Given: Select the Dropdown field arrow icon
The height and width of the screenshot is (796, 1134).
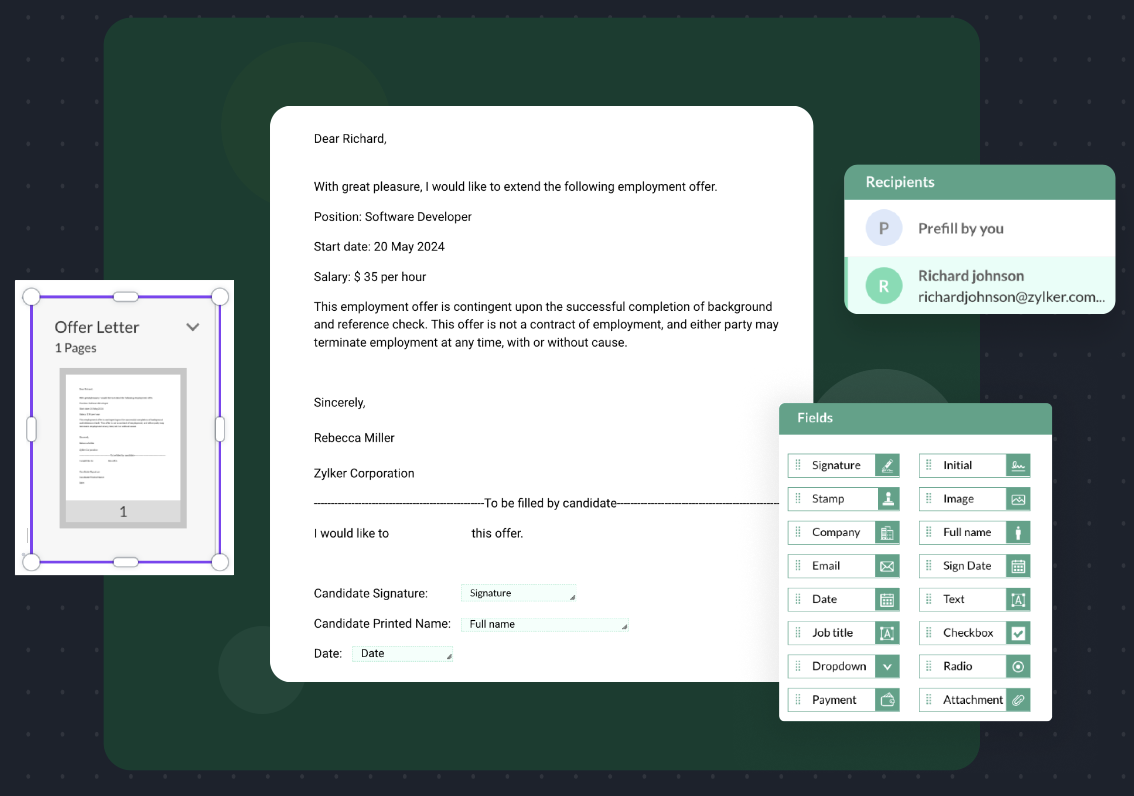Looking at the screenshot, I should [887, 666].
